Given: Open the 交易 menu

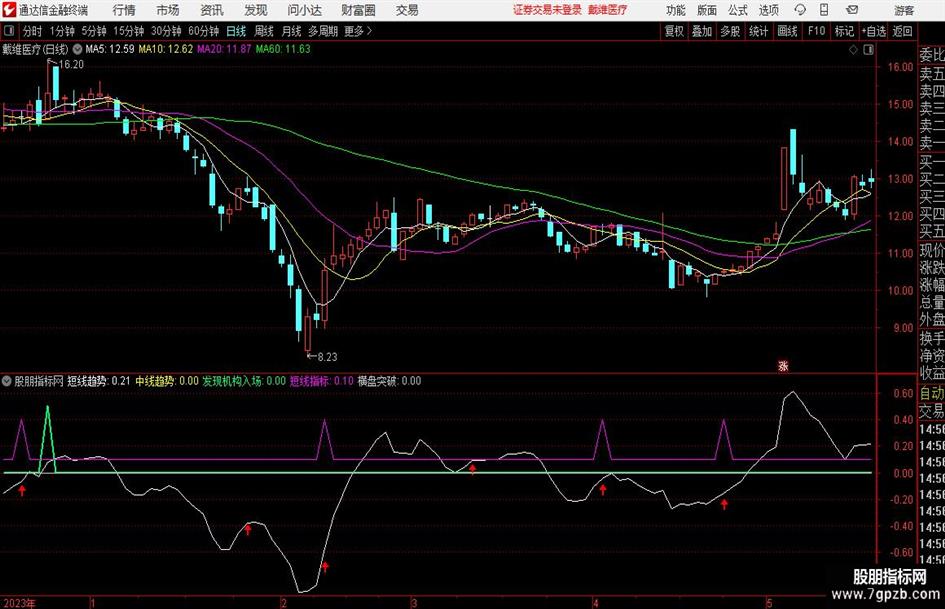Looking at the screenshot, I should tap(407, 10).
